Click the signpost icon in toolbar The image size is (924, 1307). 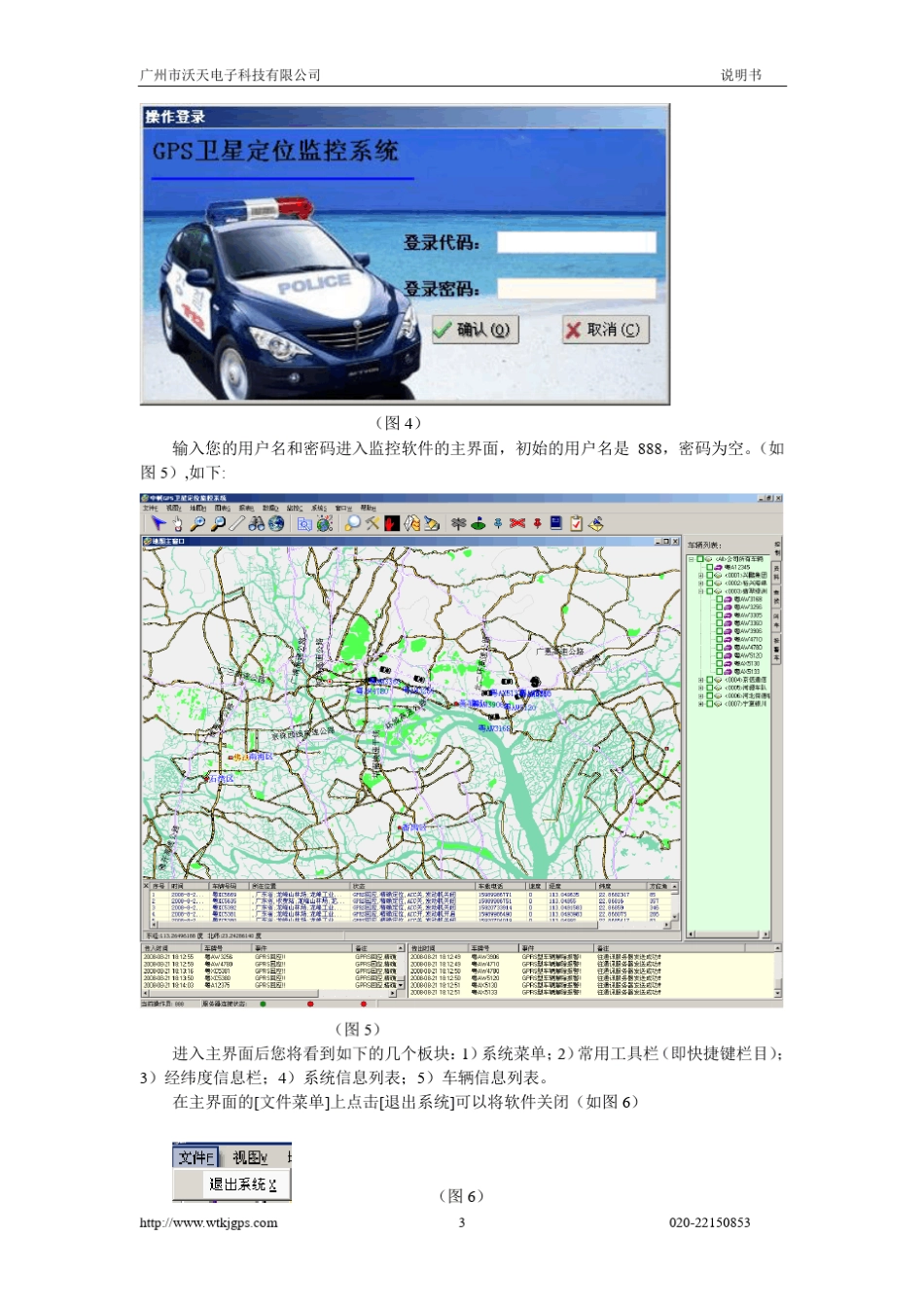coord(458,523)
